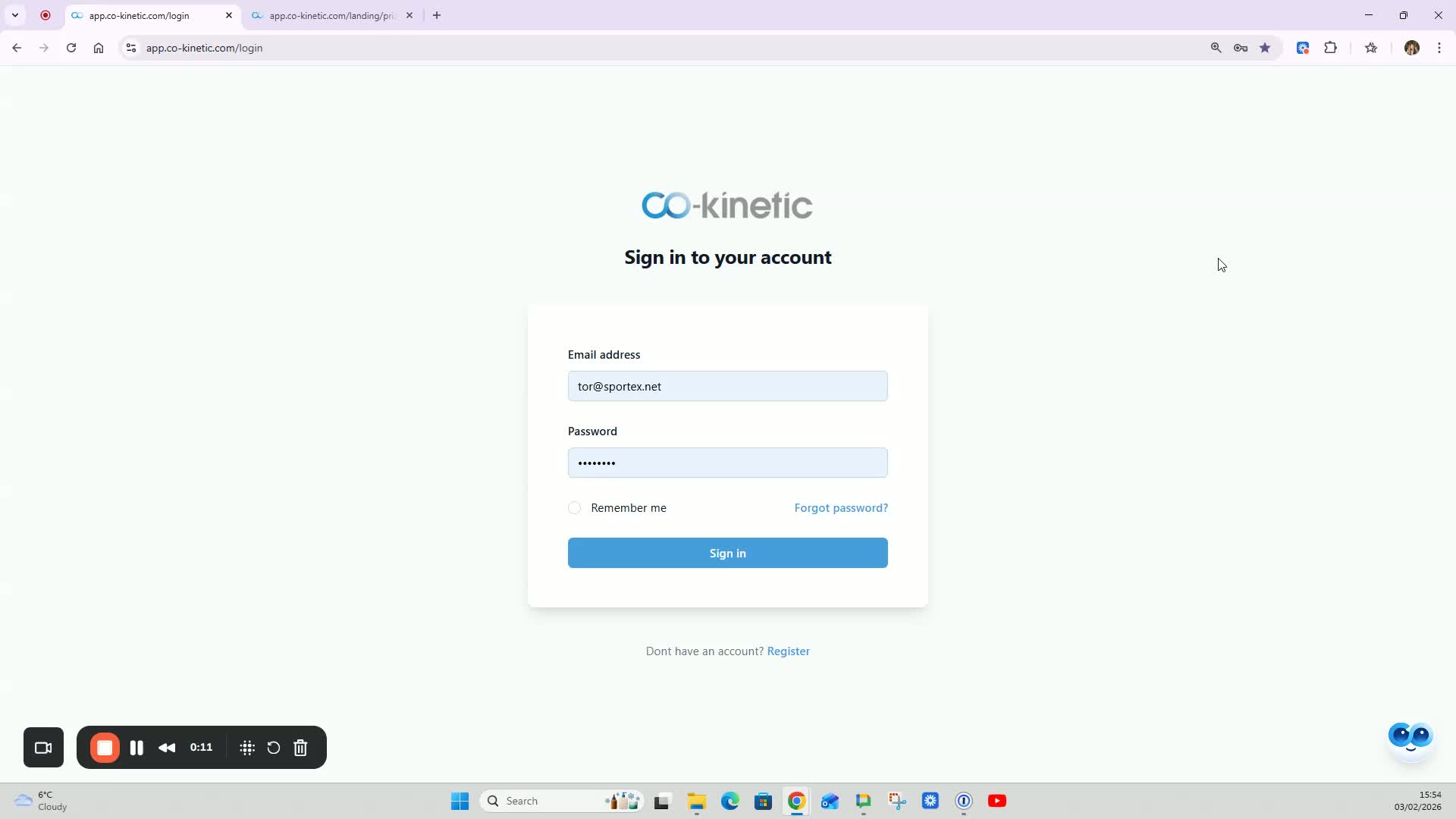
Task: Open the saved passwords key icon
Action: point(1241,48)
